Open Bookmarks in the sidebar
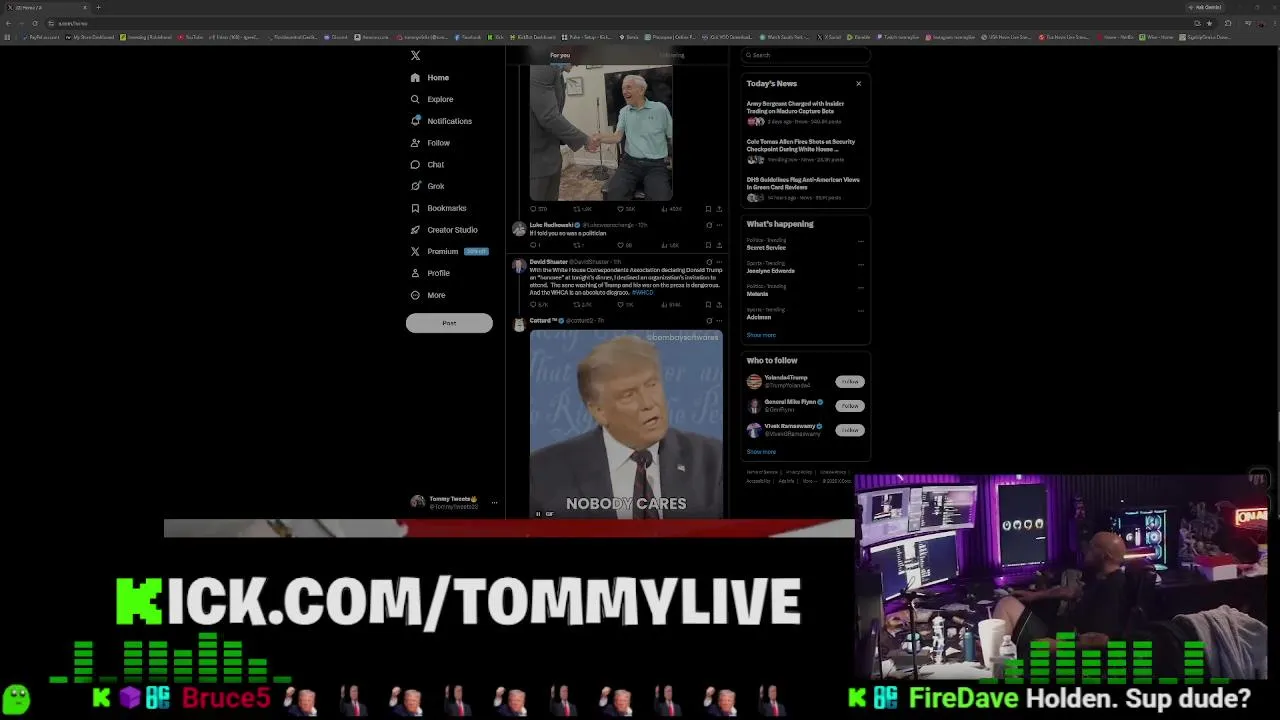Image resolution: width=1280 pixels, height=720 pixels. pyautogui.click(x=438, y=208)
